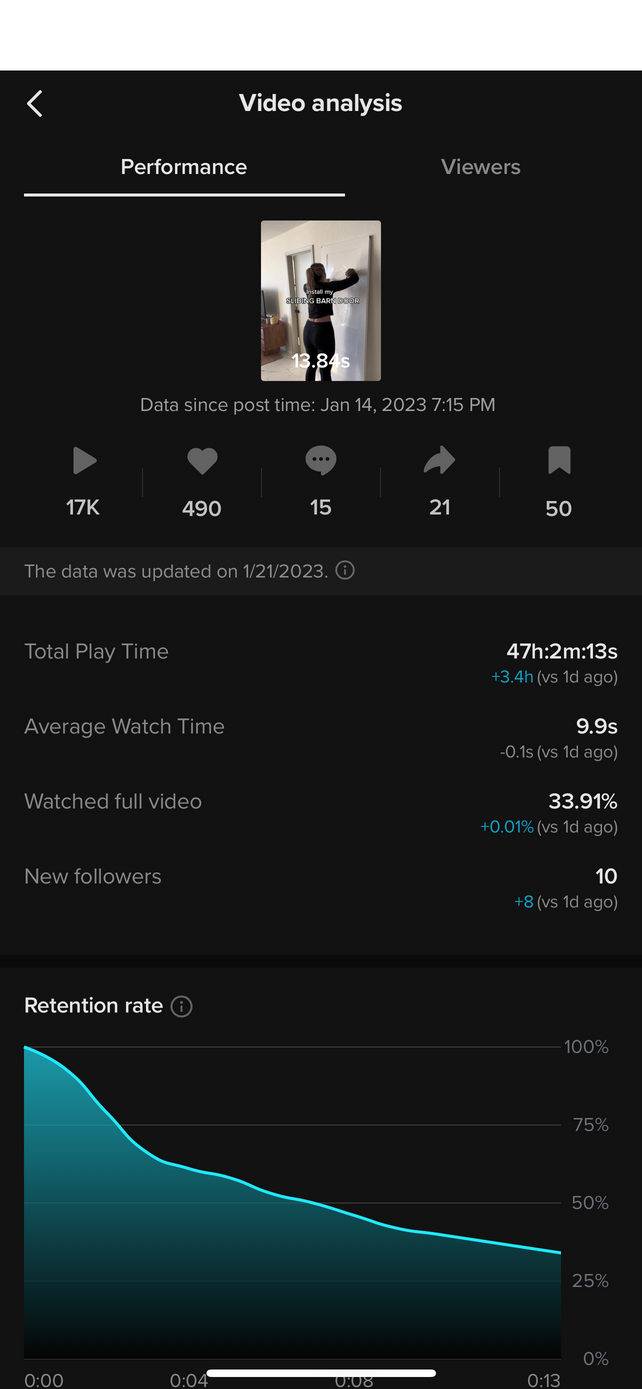Tap the bookmark saves icon
Screen dimensions: 642x1389
pyautogui.click(x=559, y=460)
